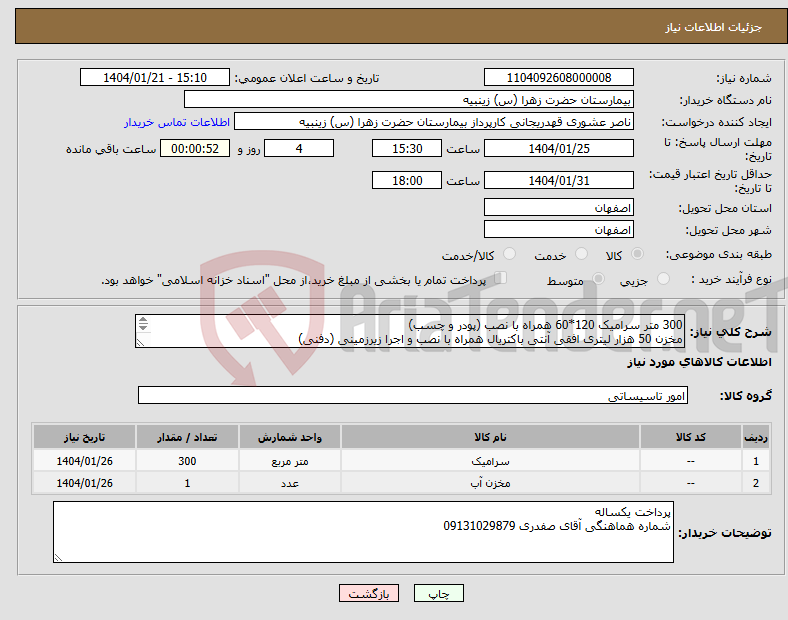
Task: Click the شرح کلی نیاز description text area
Action: point(410,331)
